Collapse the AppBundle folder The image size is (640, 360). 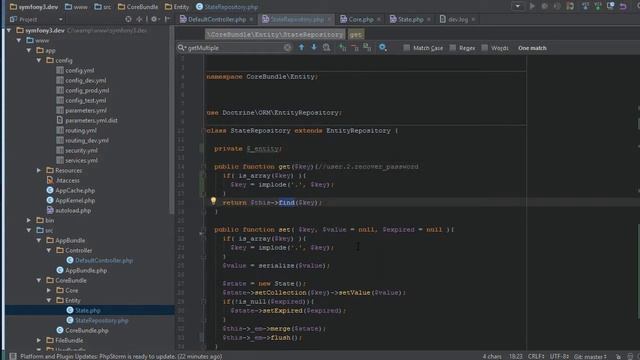pyautogui.click(x=39, y=240)
